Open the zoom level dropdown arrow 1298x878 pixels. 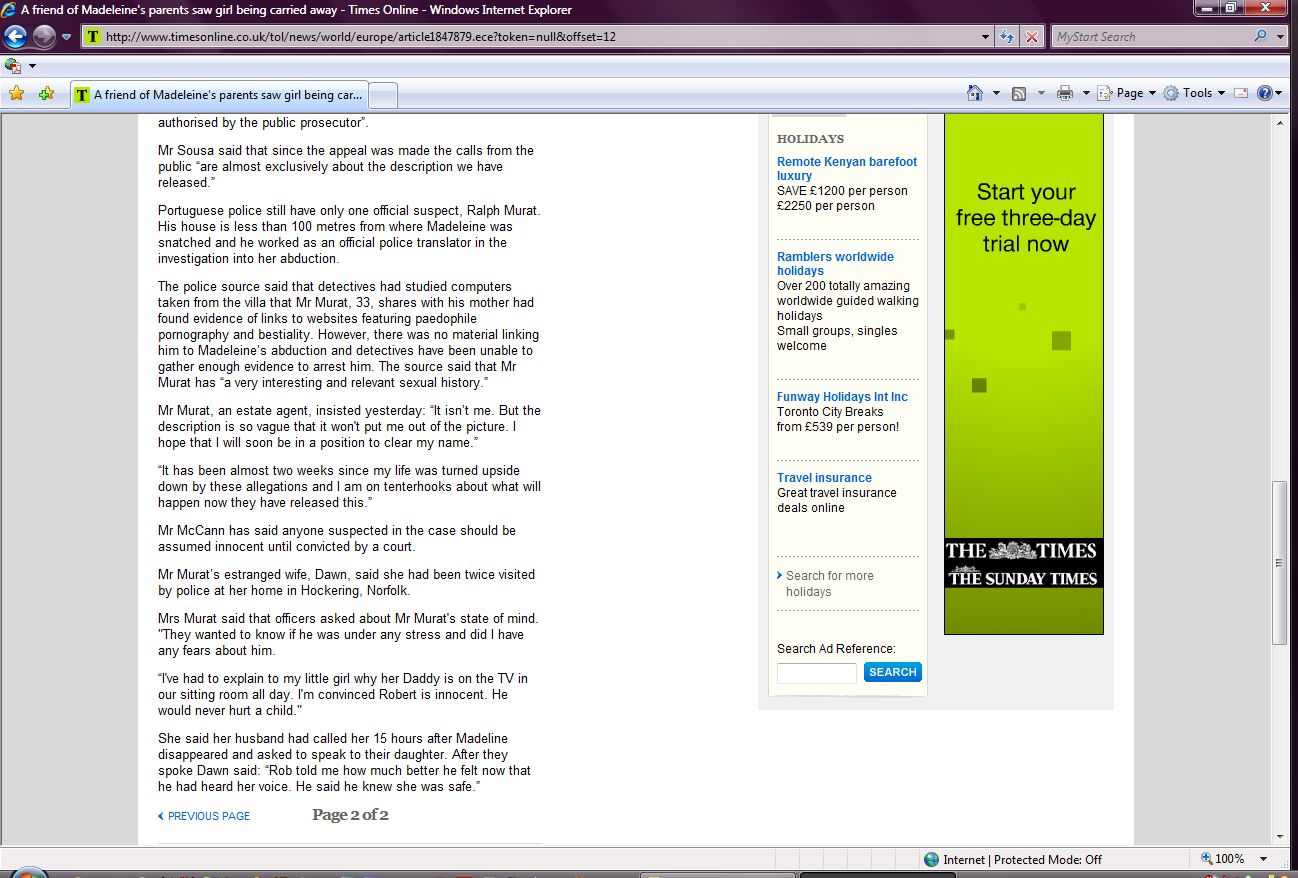1264,859
